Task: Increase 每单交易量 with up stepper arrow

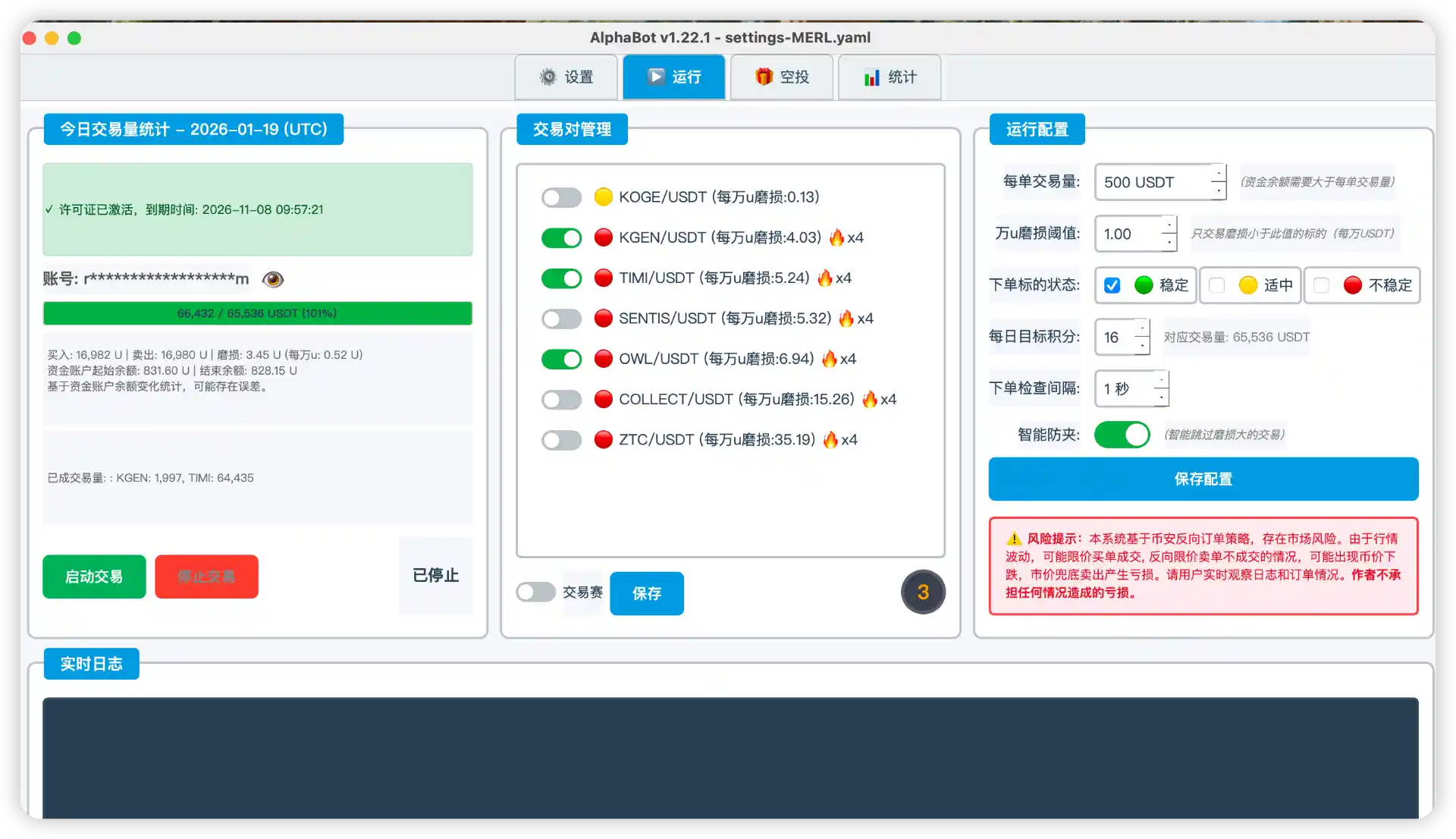Action: click(1218, 174)
